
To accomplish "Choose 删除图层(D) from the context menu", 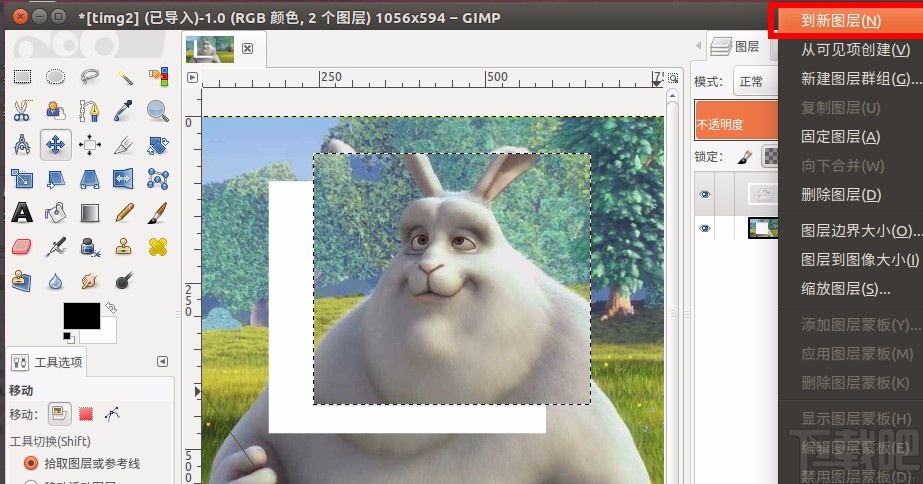I will [x=841, y=195].
